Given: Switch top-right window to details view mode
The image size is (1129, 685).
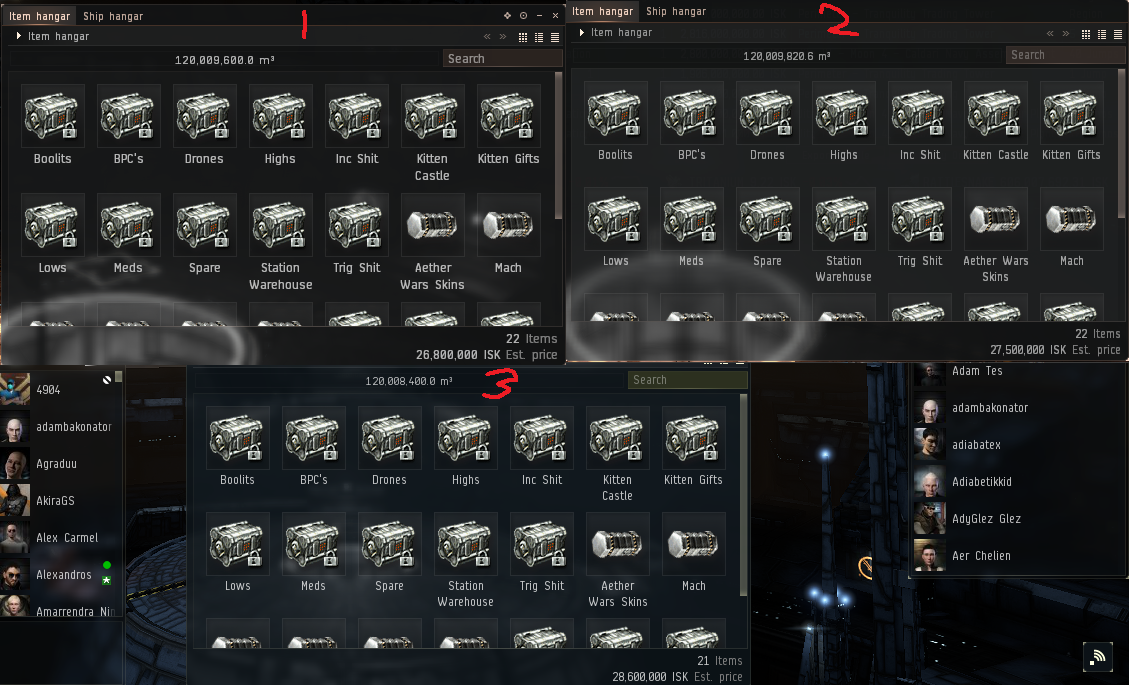Looking at the screenshot, I should tap(1102, 34).
